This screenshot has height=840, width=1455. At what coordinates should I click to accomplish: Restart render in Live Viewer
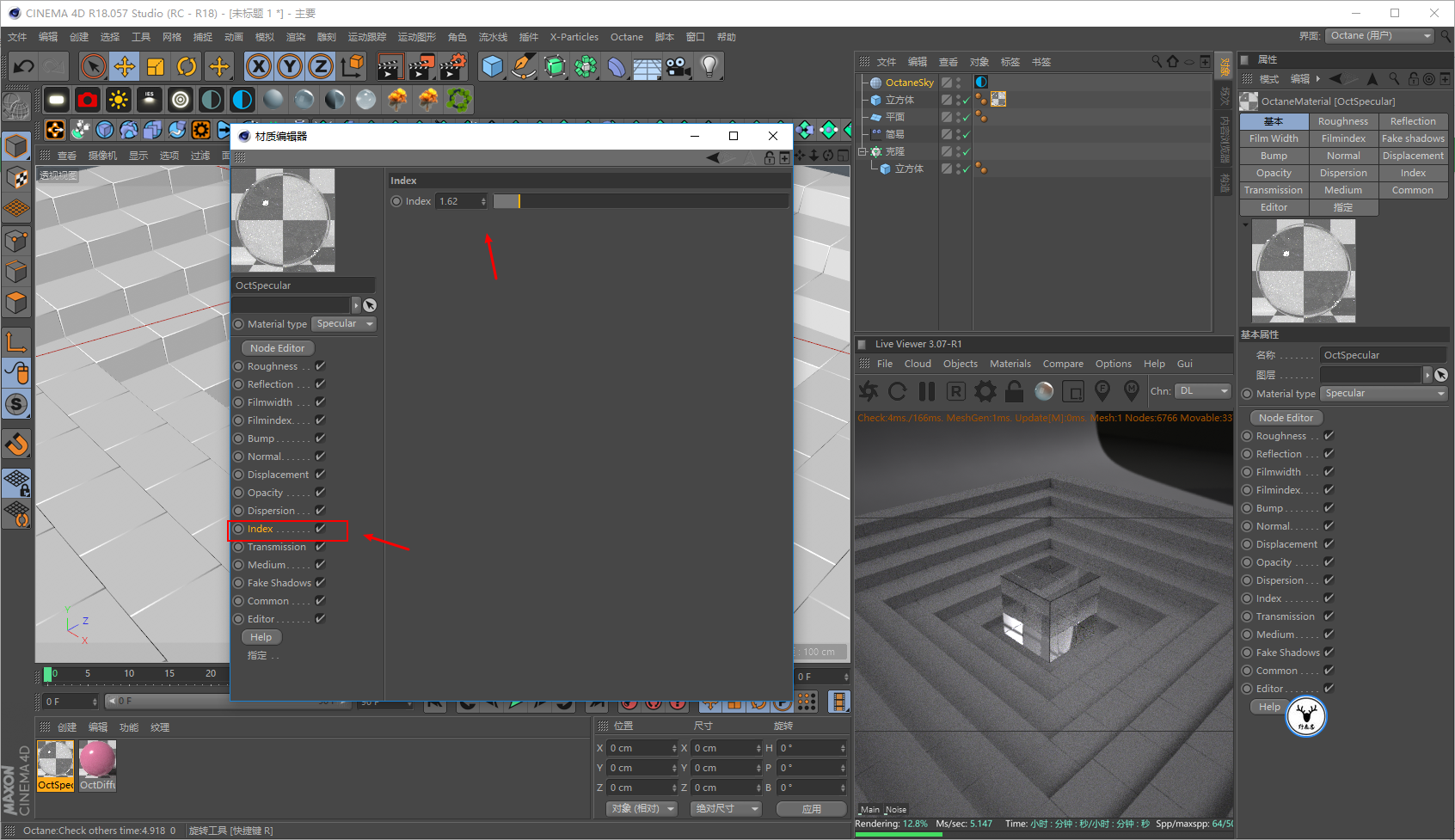[x=898, y=391]
